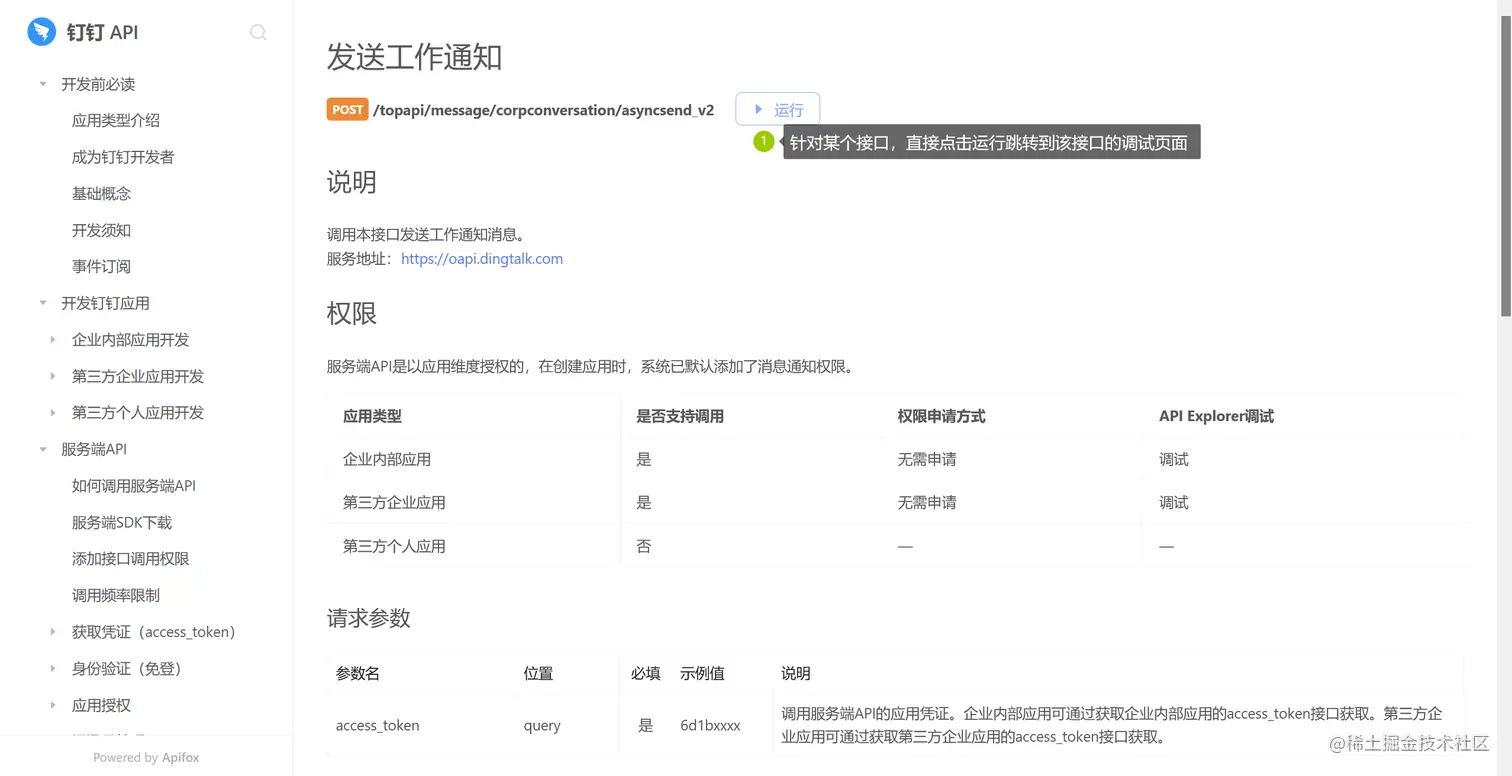Expand the 应用授权 arrow
Image resolution: width=1512 pixels, height=776 pixels.
(53, 705)
